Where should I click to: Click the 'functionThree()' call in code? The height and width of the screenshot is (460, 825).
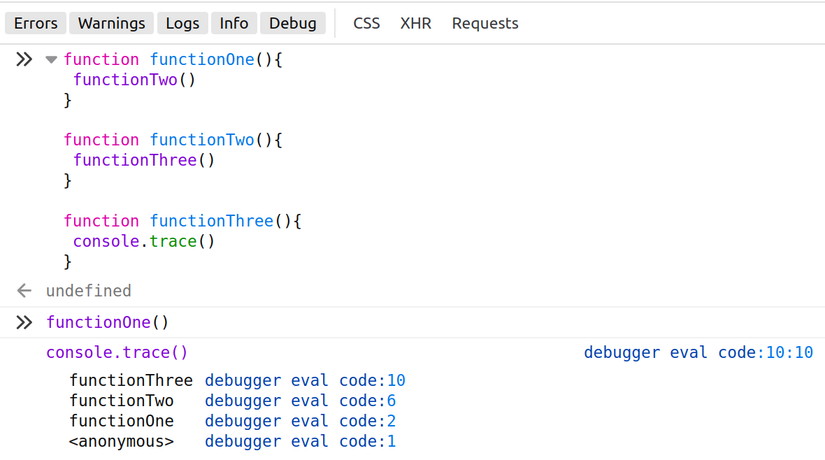coord(144,160)
